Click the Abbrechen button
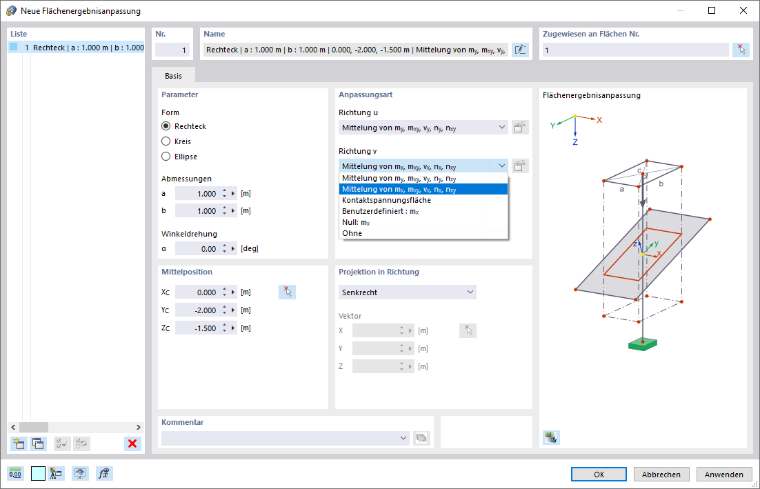This screenshot has height=489, width=760. (661, 474)
